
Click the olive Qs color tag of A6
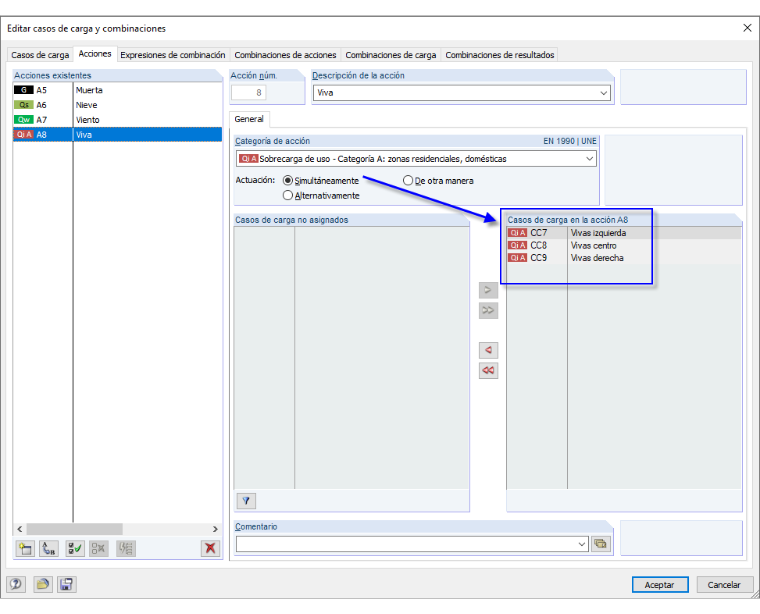tap(24, 105)
